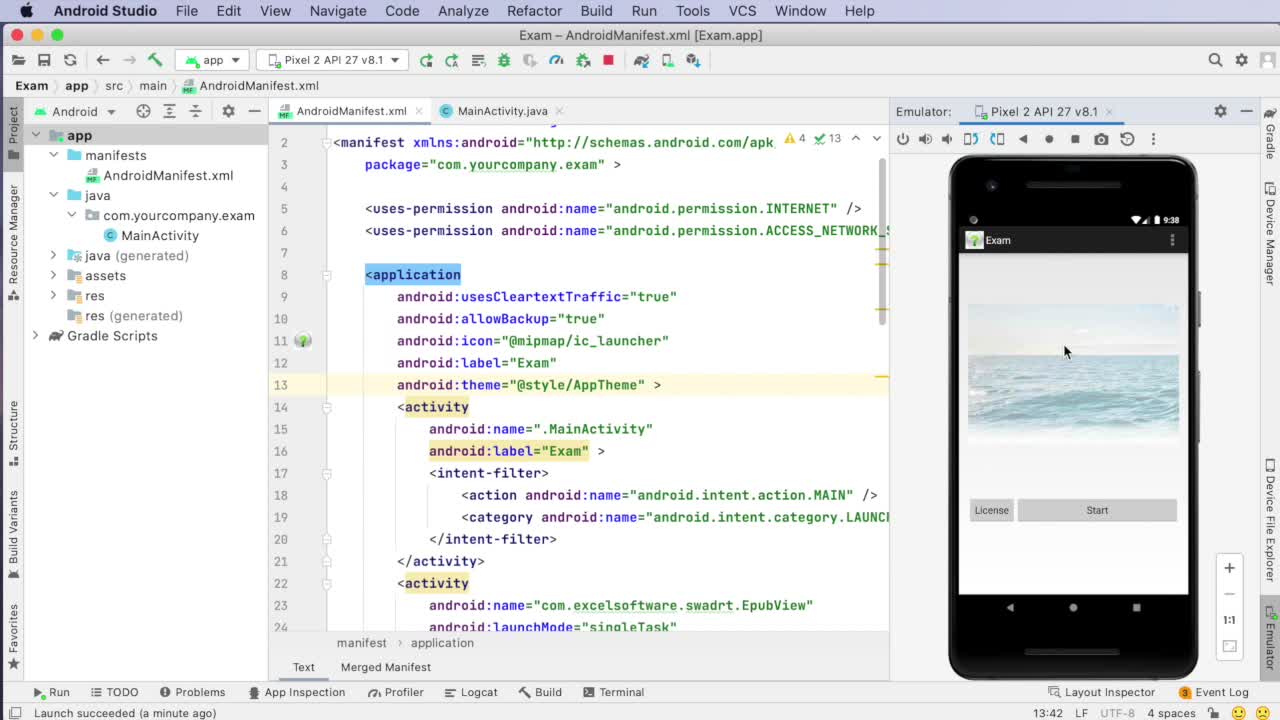
Task: Open app run configuration dropdown
Action: (x=213, y=60)
